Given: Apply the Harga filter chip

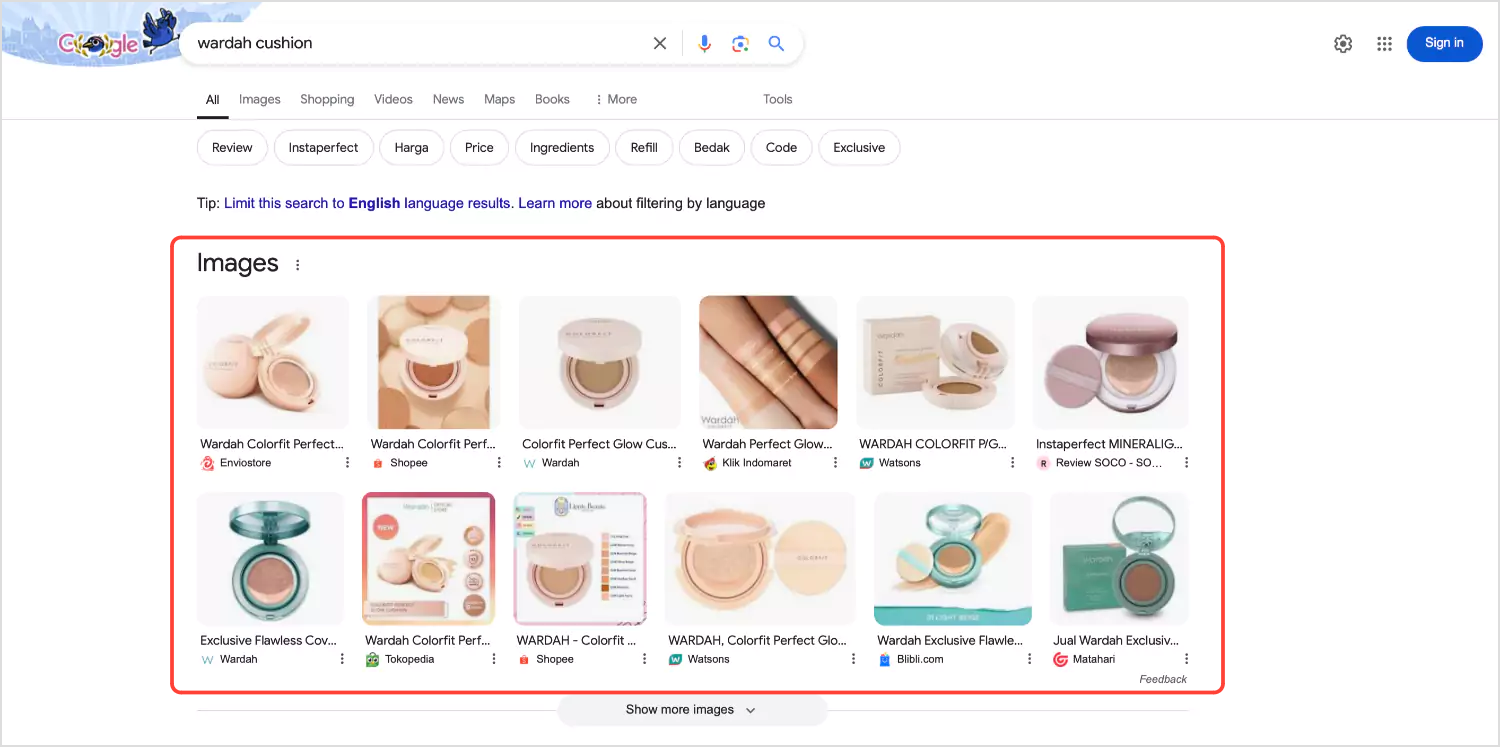Looking at the screenshot, I should (x=411, y=148).
